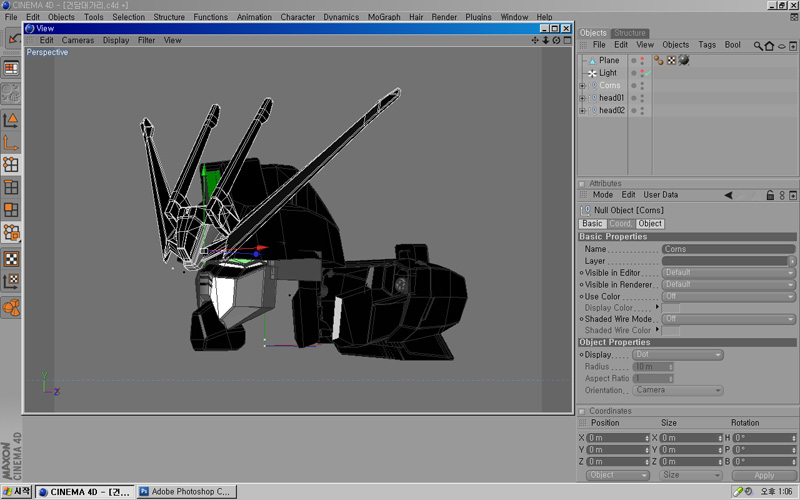
Task: Open the Shaded Wire Mode dropdown
Action: pos(729,319)
